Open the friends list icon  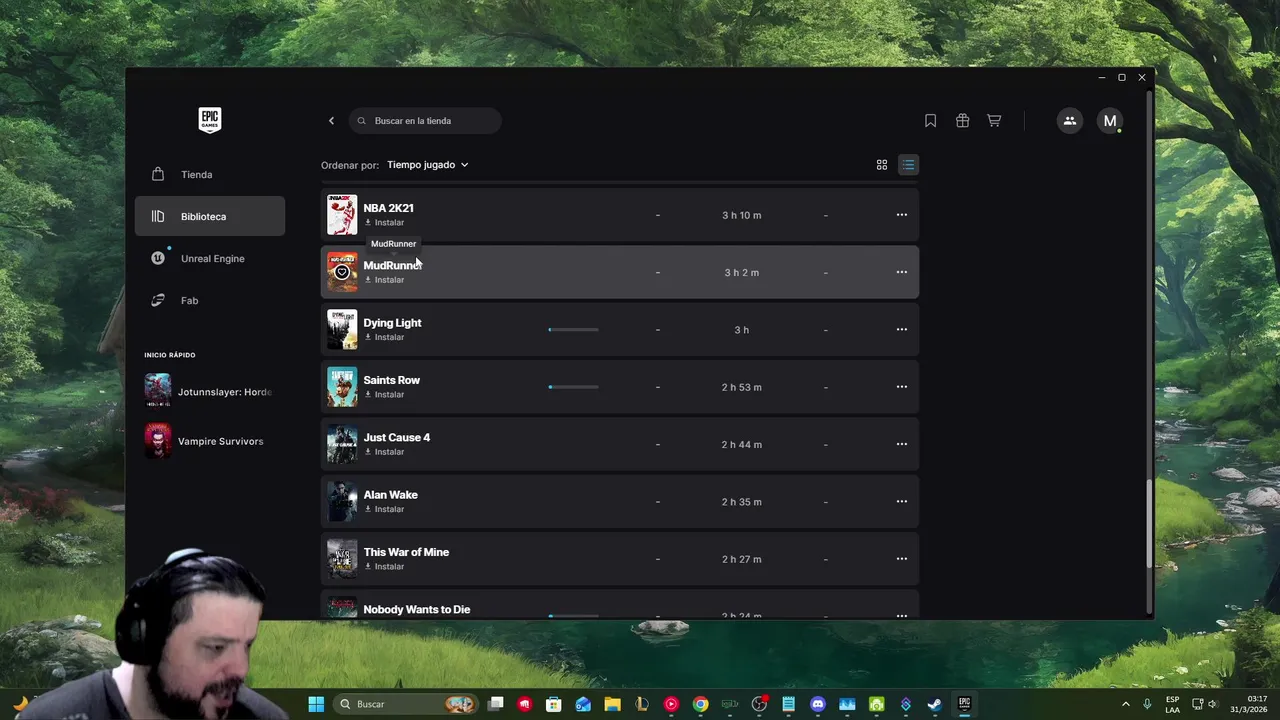pos(1070,121)
